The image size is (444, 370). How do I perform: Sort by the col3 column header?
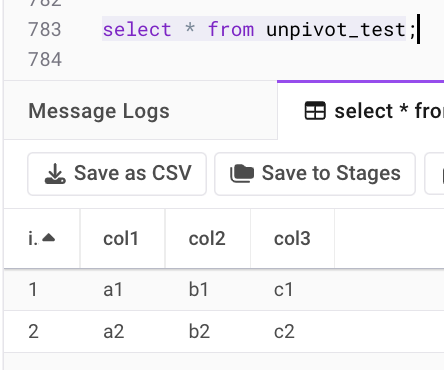click(293, 239)
